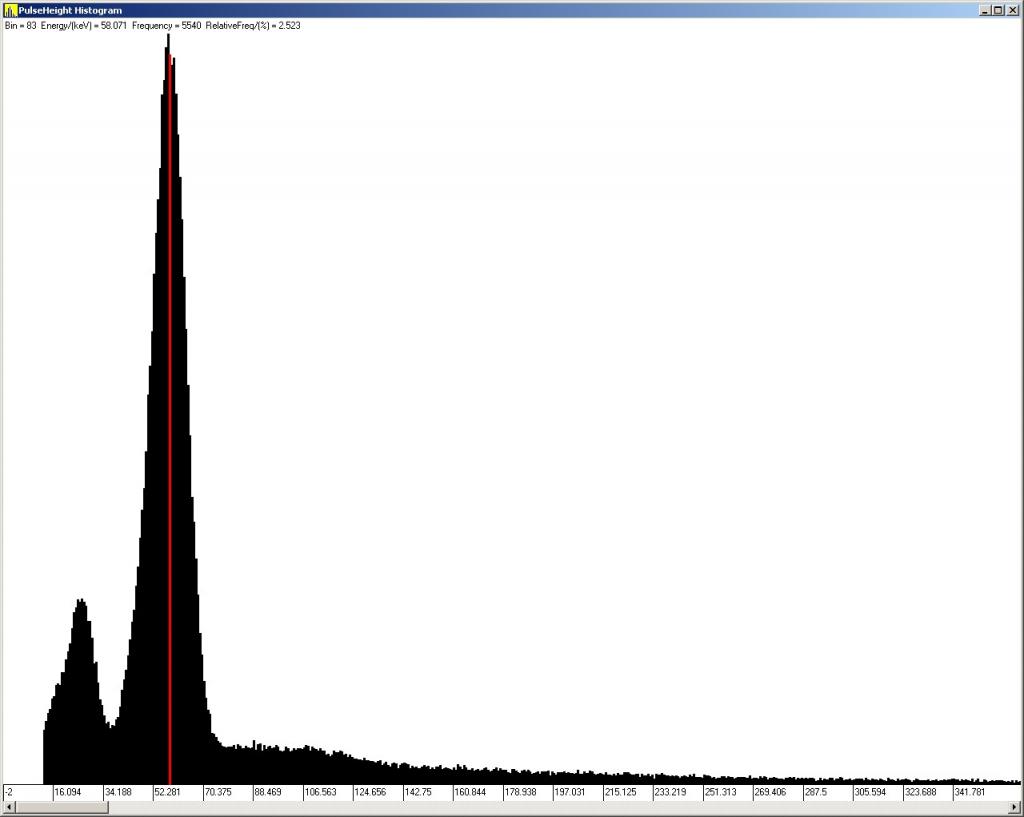Click the 106.563 energy axis label
This screenshot has height=817, width=1024.
tap(320, 792)
